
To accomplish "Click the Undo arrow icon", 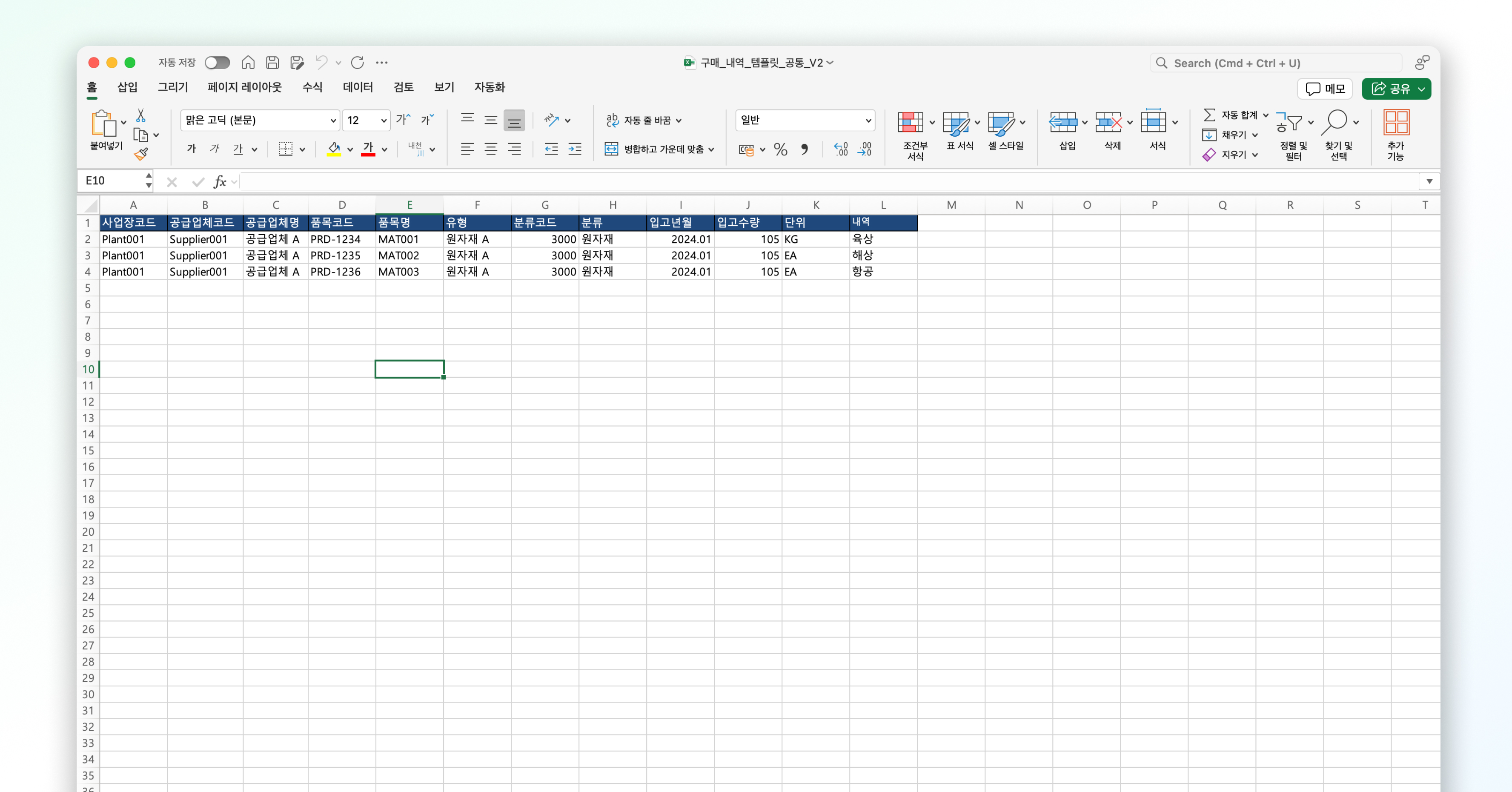I will pyautogui.click(x=321, y=62).
